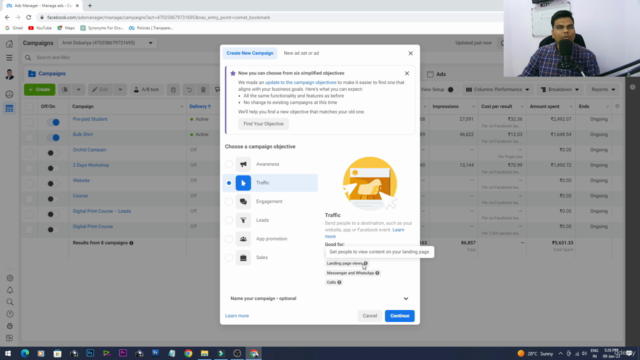Image resolution: width=640 pixels, height=360 pixels.
Task: Open the Edit button dropdown arrow
Action: pos(120,89)
